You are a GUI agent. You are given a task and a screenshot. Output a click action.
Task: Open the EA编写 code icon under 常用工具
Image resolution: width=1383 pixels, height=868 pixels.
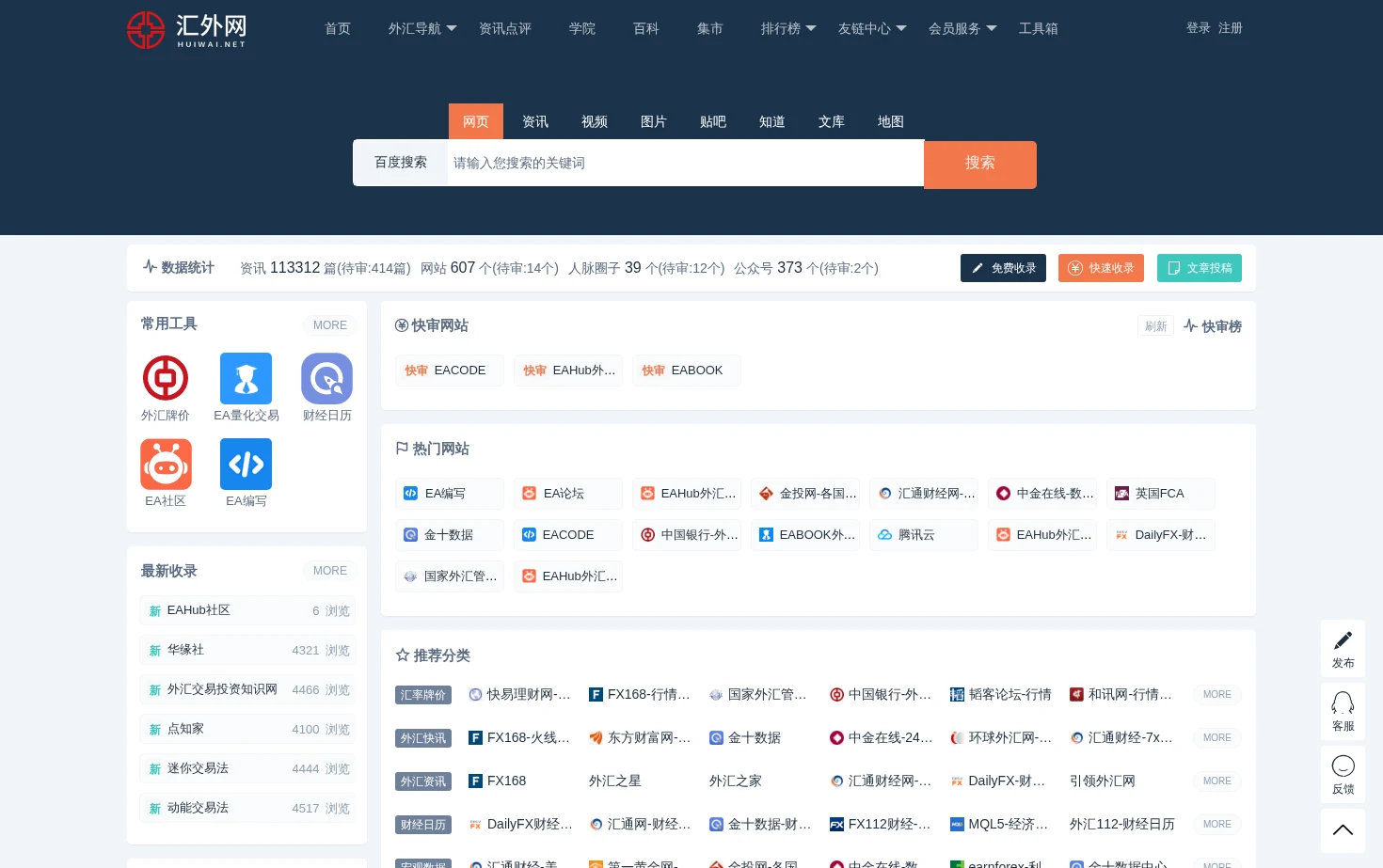point(246,464)
